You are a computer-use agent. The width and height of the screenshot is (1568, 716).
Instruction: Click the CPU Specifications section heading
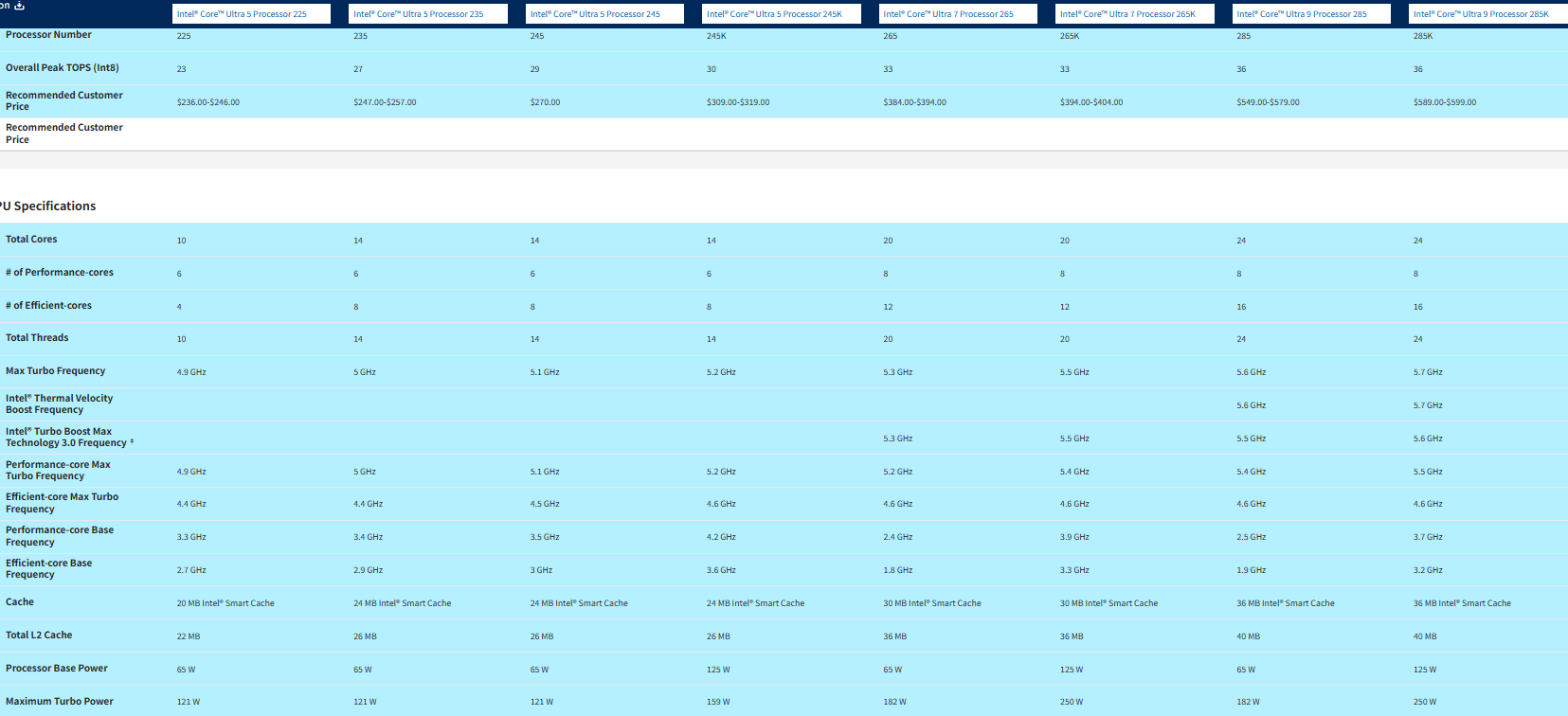pos(47,206)
